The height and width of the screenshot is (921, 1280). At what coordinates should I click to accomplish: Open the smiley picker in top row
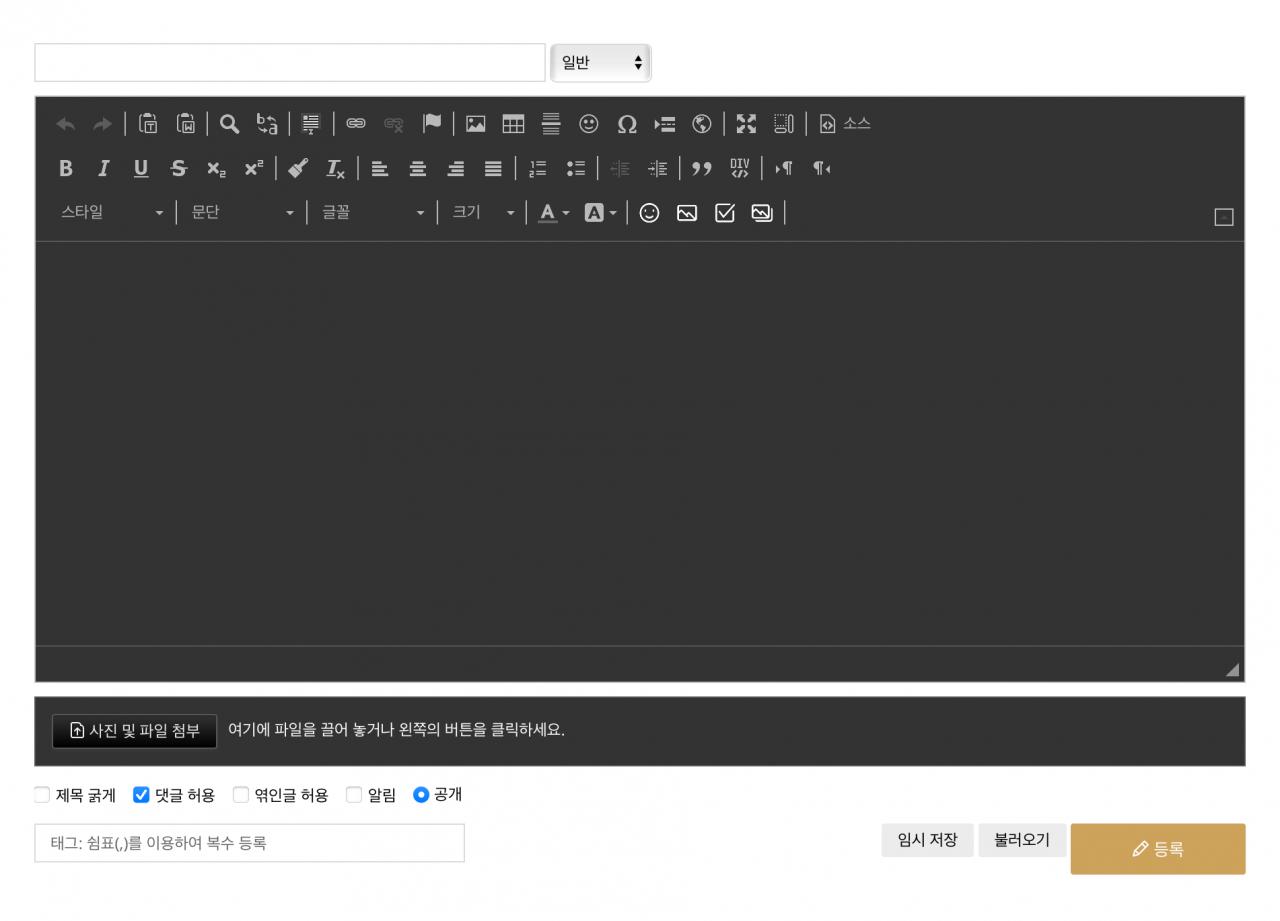pos(589,124)
